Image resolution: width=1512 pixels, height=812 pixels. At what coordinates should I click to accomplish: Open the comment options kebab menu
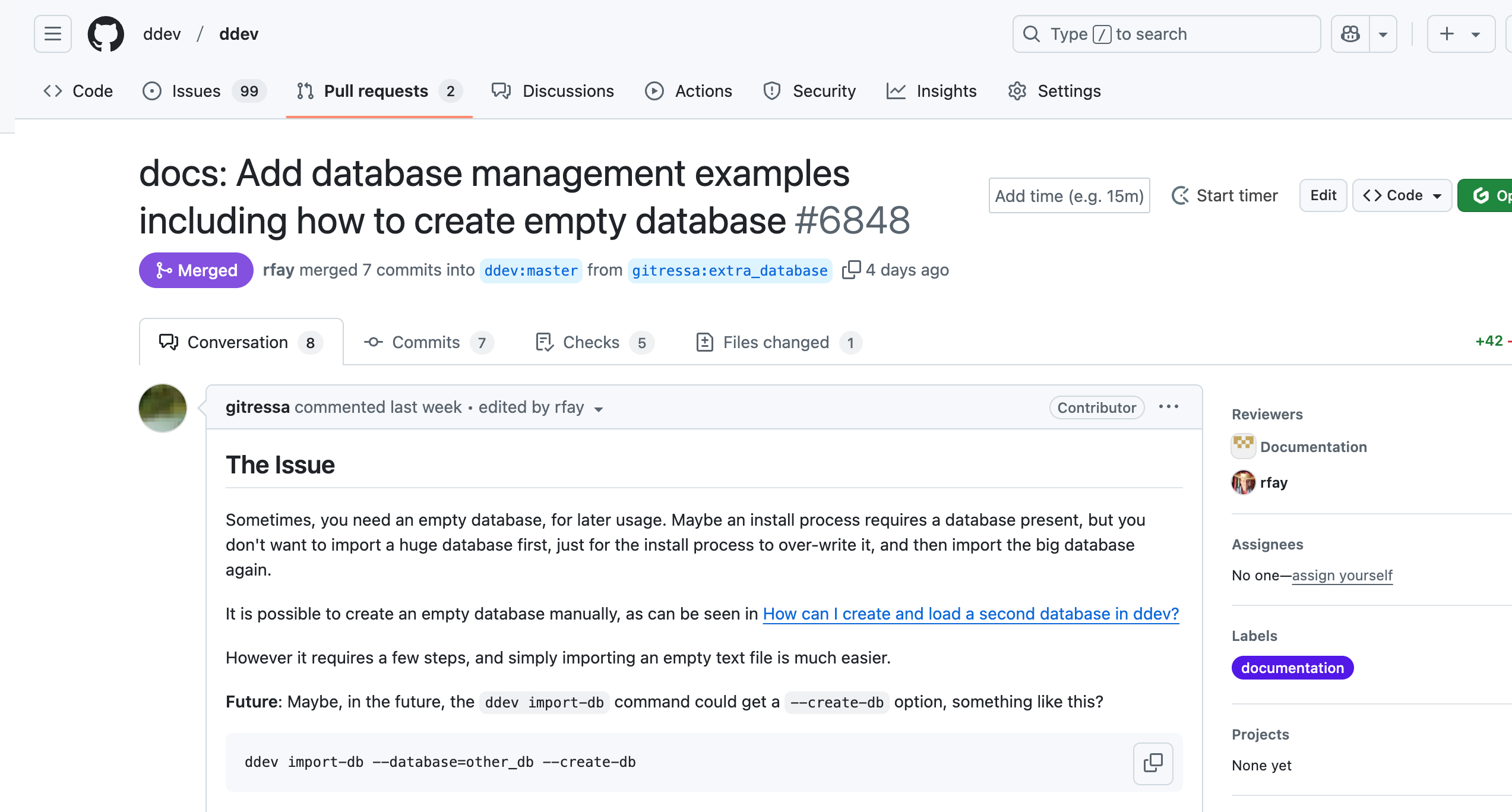coord(1169,407)
